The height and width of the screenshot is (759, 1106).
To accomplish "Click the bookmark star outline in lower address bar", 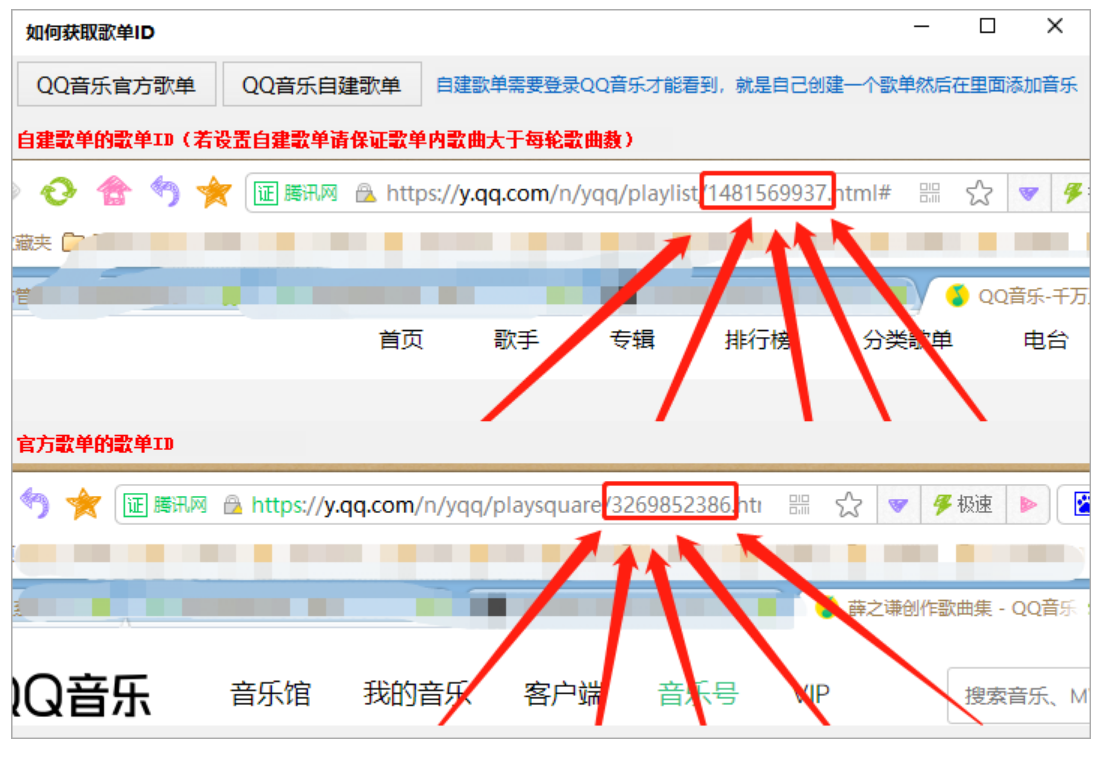I will coord(849,504).
